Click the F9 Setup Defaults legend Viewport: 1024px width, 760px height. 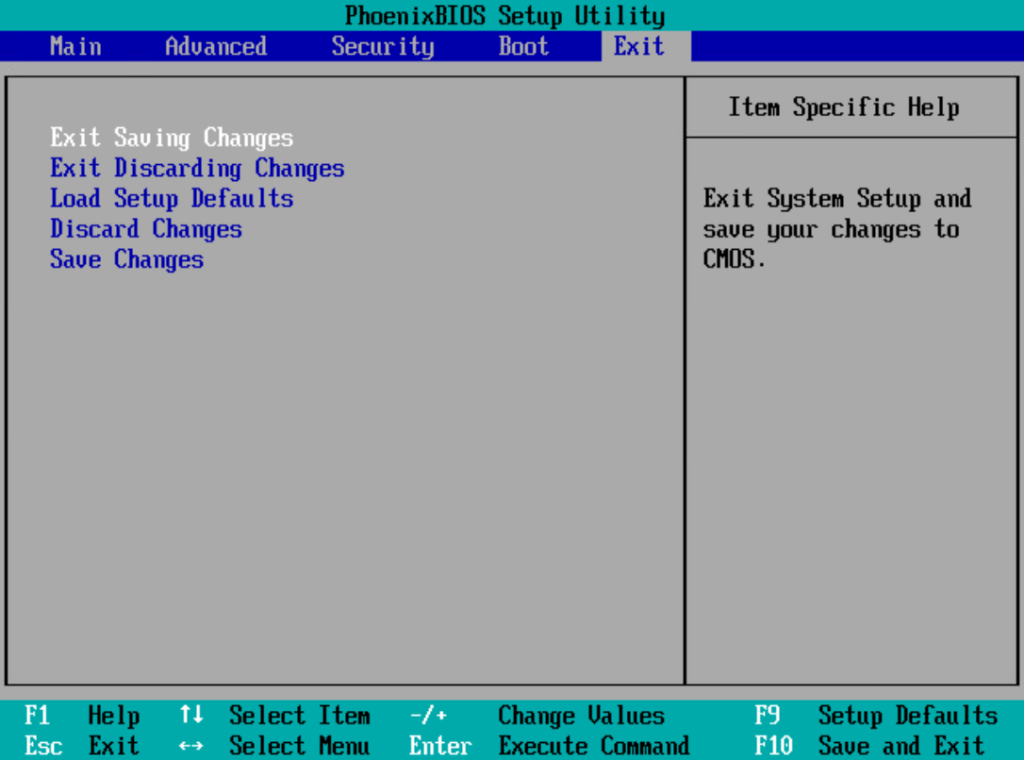876,716
